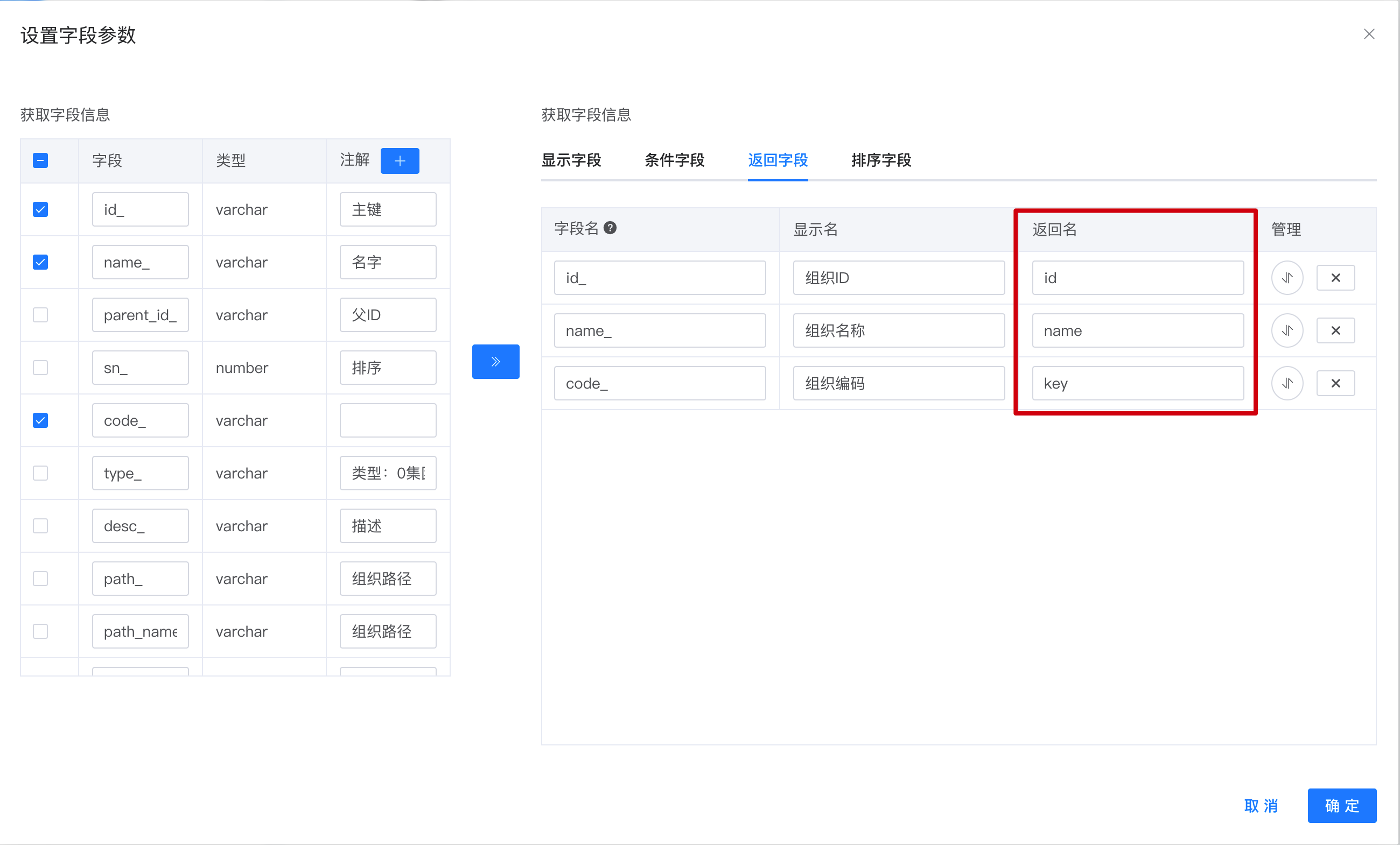Open the 字段名 help question-mark icon
This screenshot has width=1400, height=845.
(610, 228)
